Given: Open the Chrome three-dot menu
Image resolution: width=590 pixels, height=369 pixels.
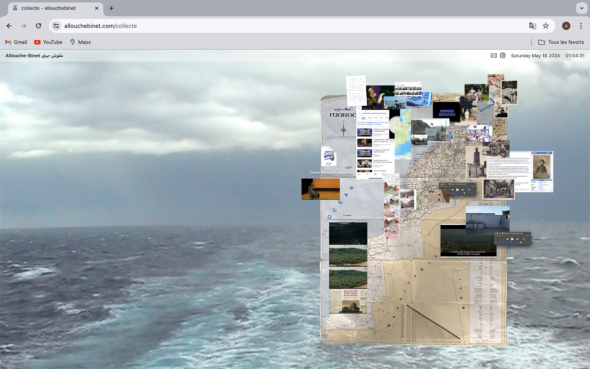Looking at the screenshot, I should 581,26.
